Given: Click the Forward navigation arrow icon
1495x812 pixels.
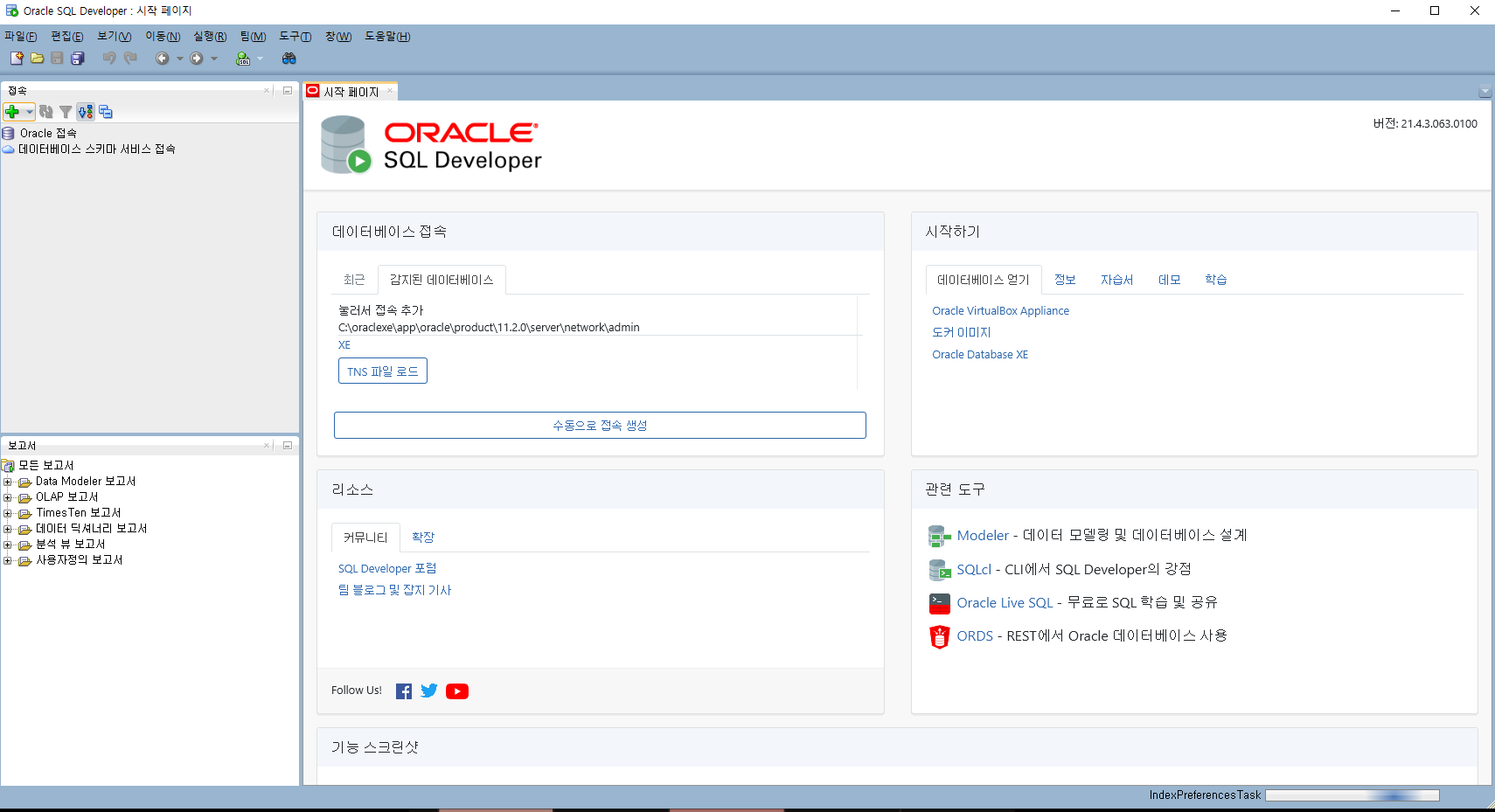Looking at the screenshot, I should tap(197, 59).
